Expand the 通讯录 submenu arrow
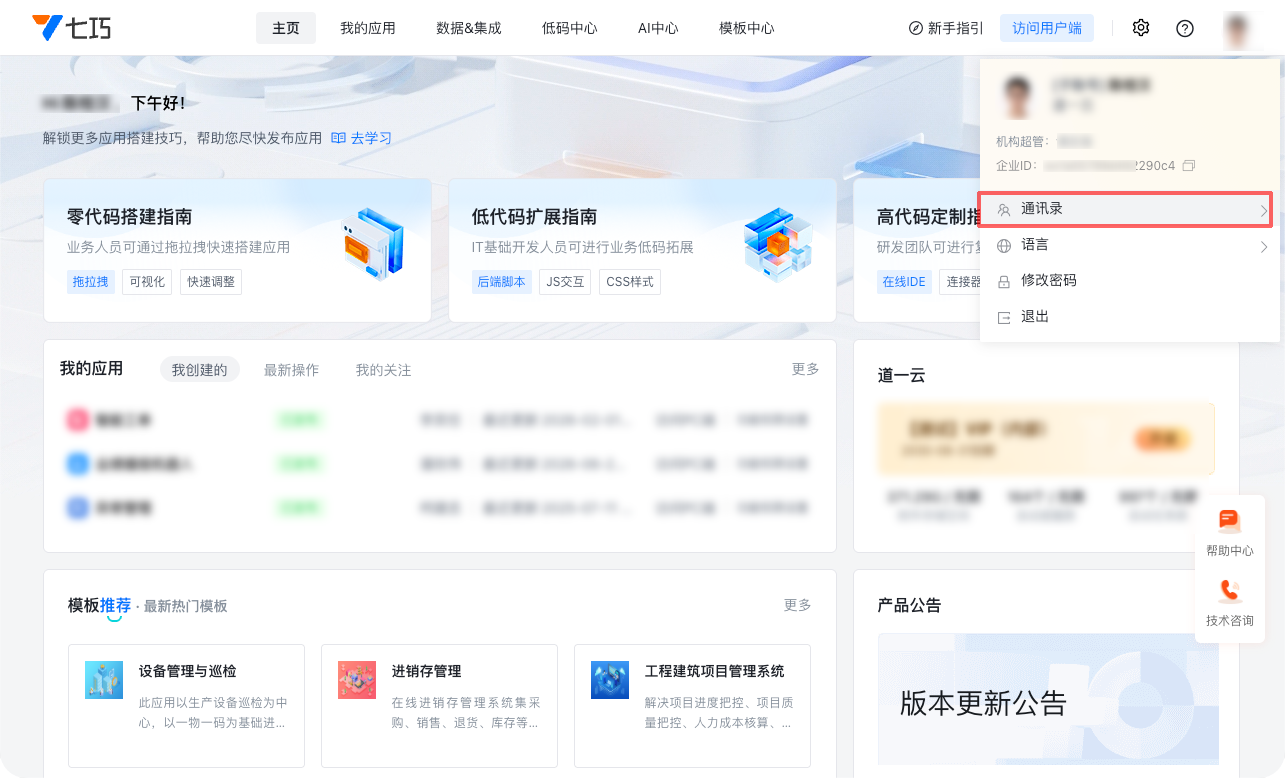Screen dimensions: 1285x778 (x=1264, y=211)
